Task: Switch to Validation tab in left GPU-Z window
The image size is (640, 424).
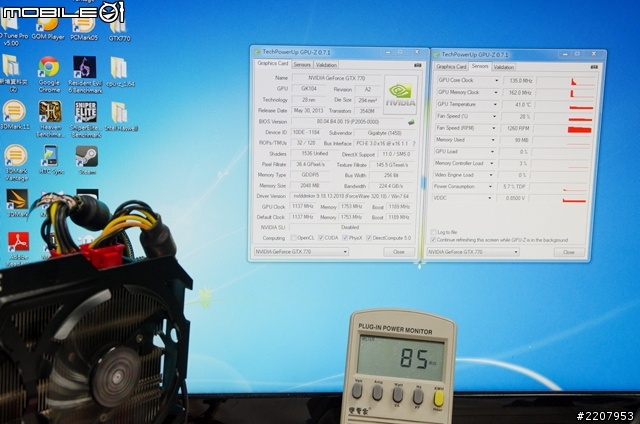Action: 326,65
